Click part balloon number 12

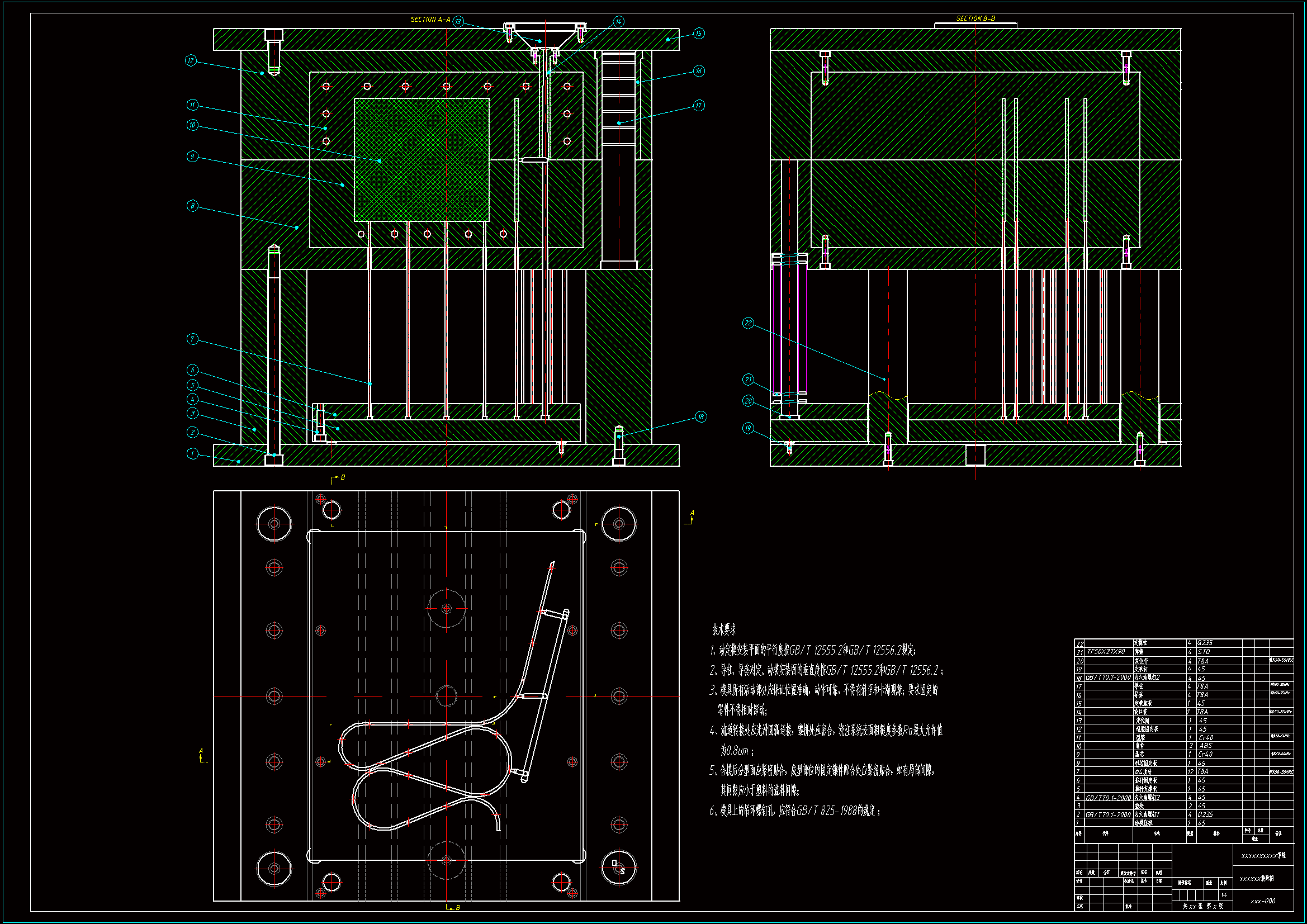(191, 60)
